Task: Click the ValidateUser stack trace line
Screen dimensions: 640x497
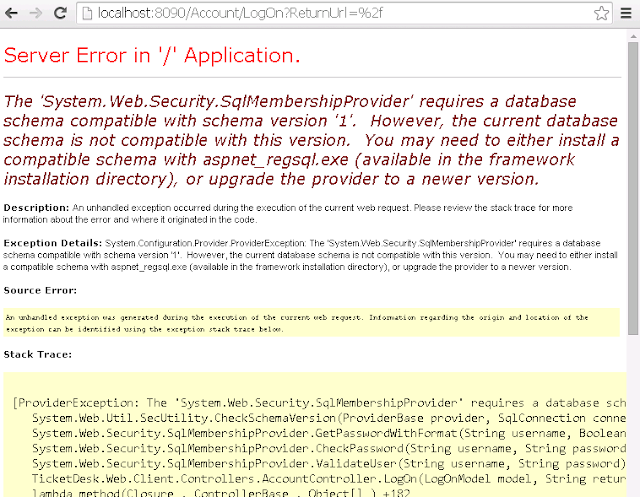Action: (329, 464)
